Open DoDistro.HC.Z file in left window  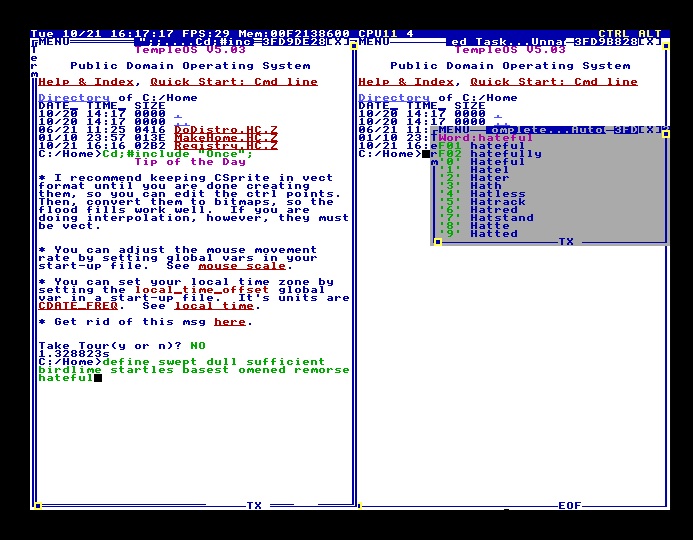coord(226,130)
